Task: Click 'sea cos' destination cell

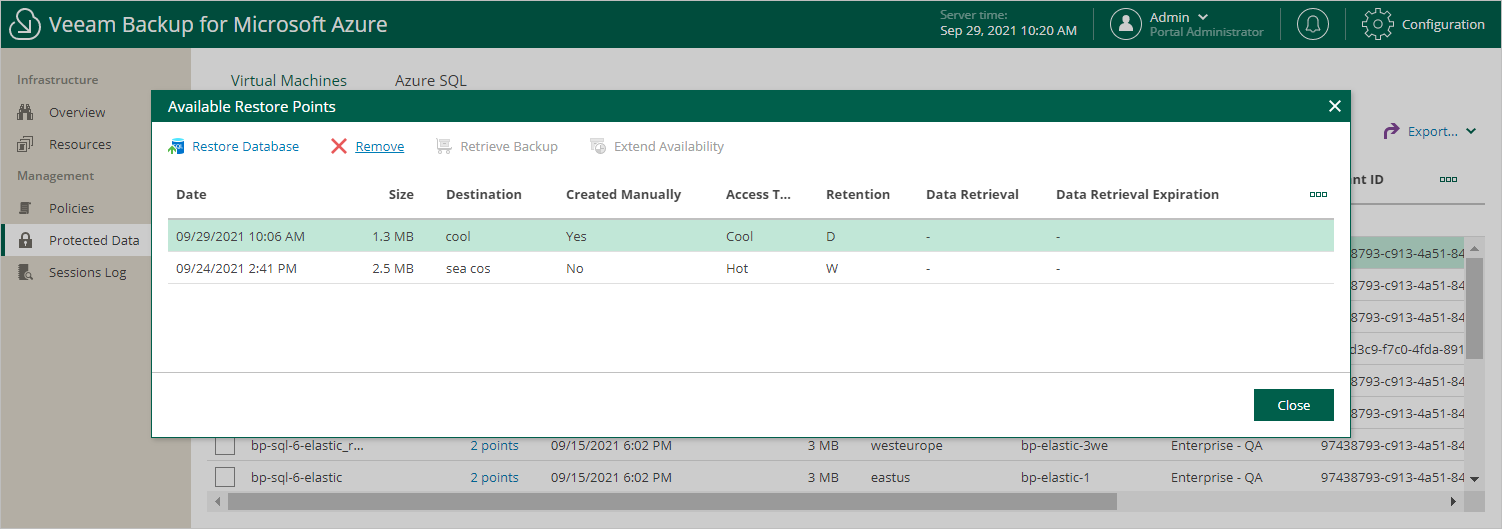Action: tap(468, 268)
